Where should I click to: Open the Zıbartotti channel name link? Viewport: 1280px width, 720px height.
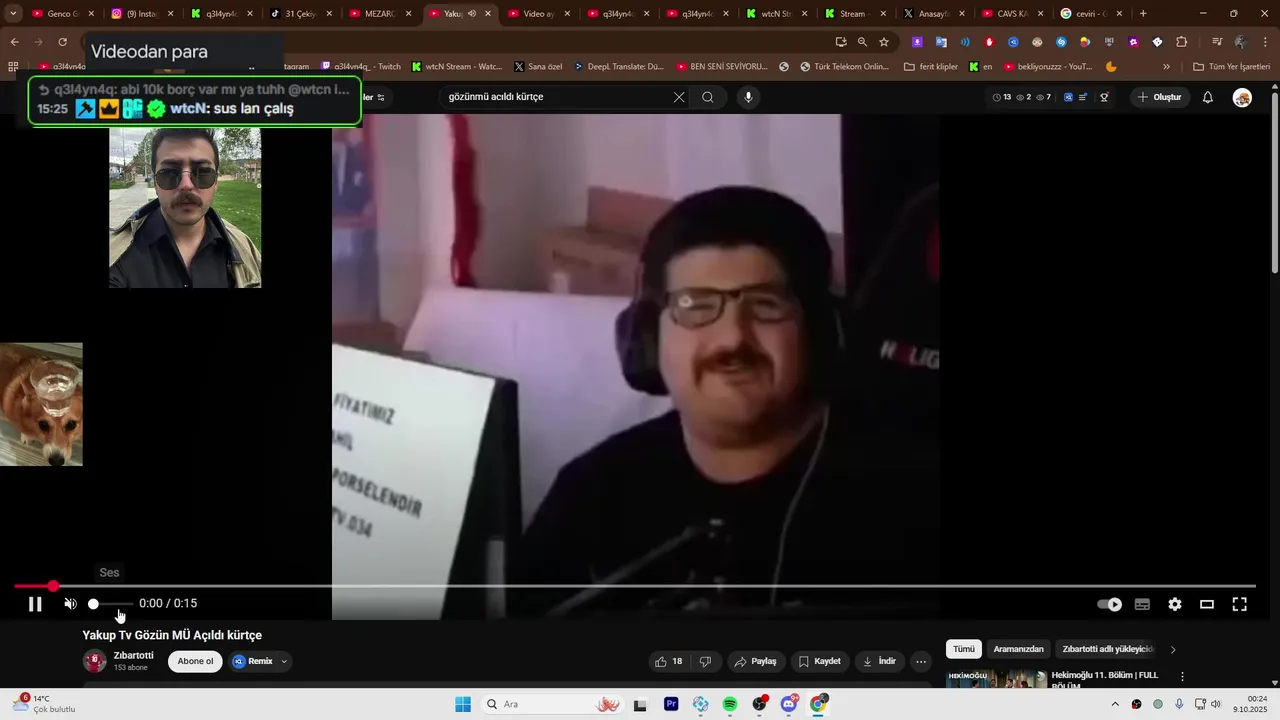[134, 655]
